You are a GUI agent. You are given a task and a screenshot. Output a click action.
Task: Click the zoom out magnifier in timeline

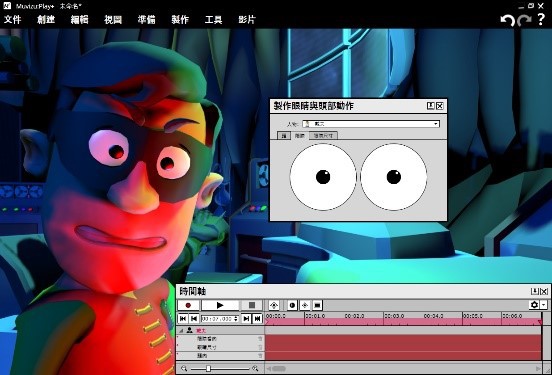click(184, 368)
